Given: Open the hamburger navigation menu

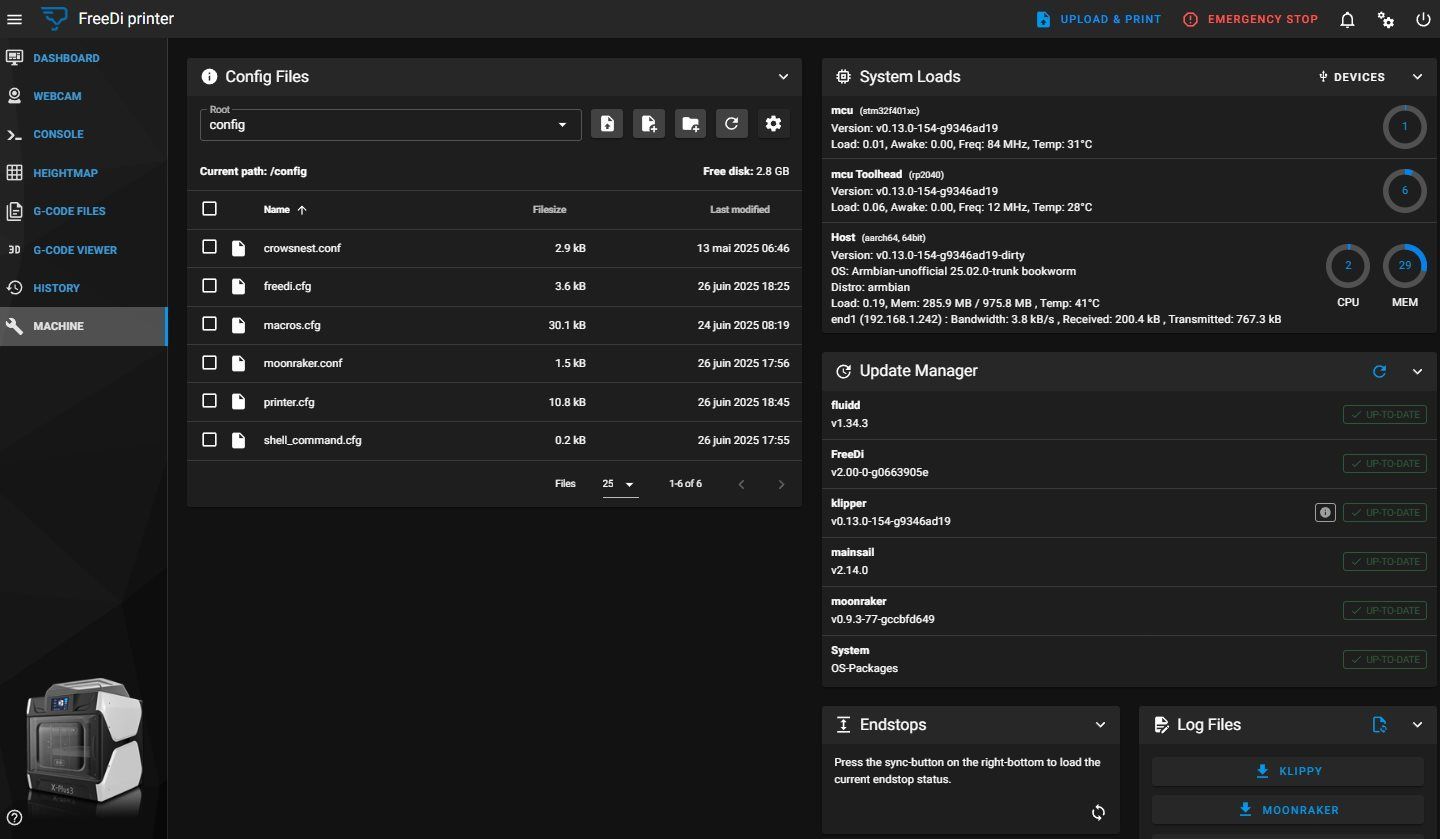Looking at the screenshot, I should tap(14, 19).
